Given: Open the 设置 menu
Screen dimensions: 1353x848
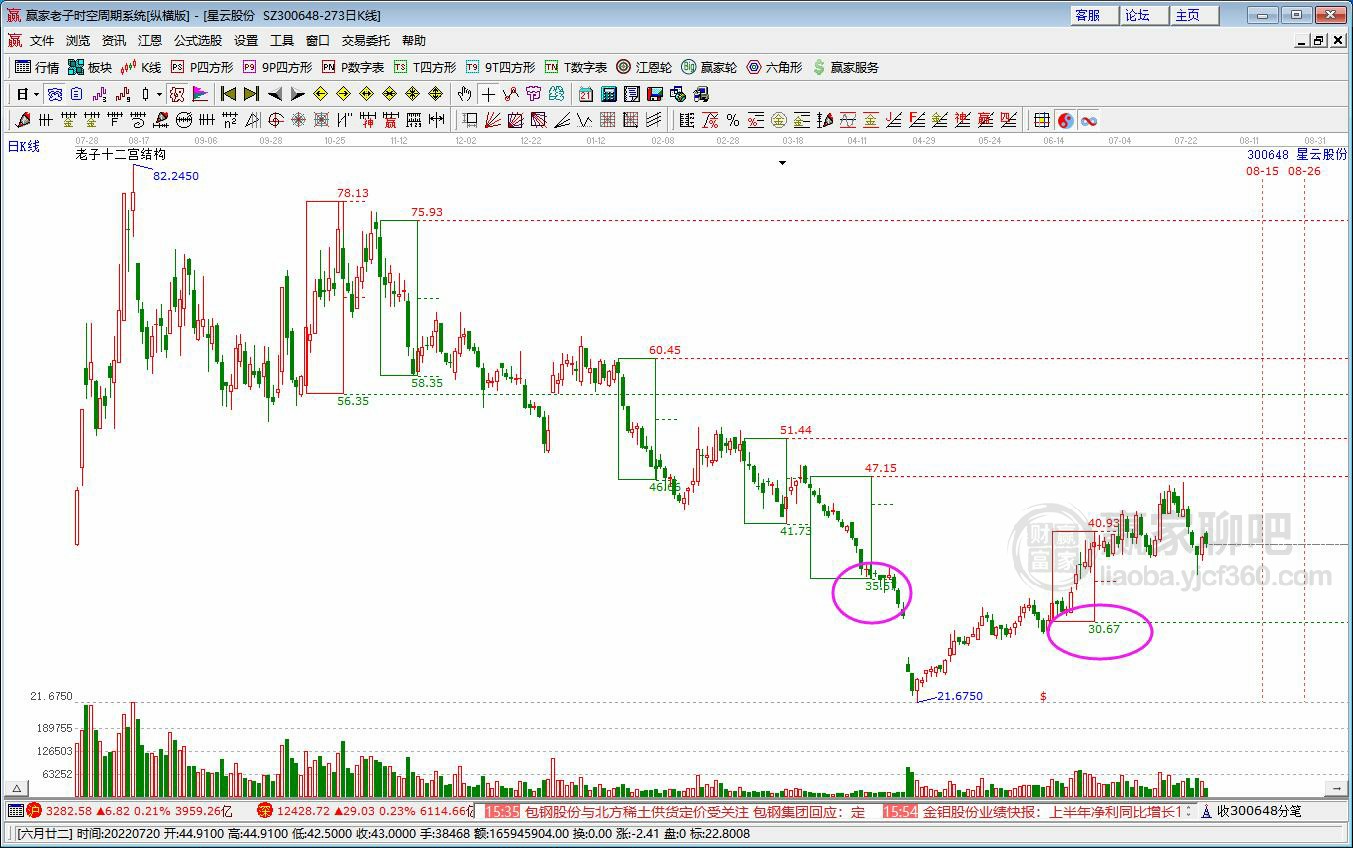Looking at the screenshot, I should (x=246, y=41).
